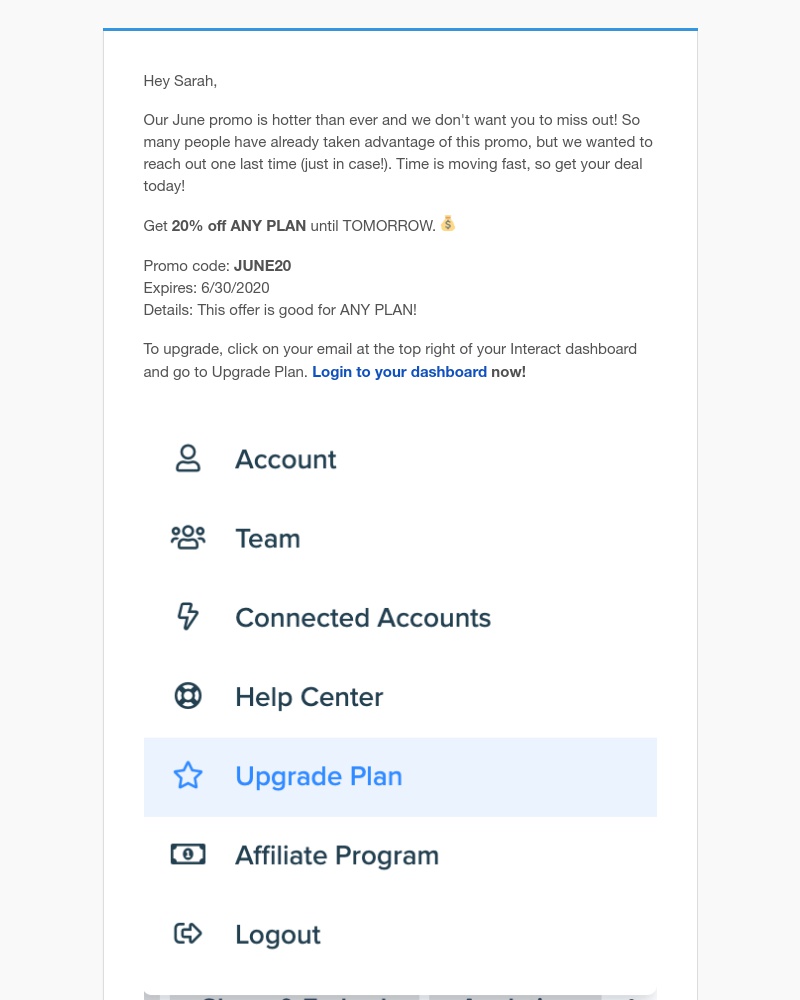Click the 6/30/2020 expiry date text
The width and height of the screenshot is (800, 1000).
(235, 288)
